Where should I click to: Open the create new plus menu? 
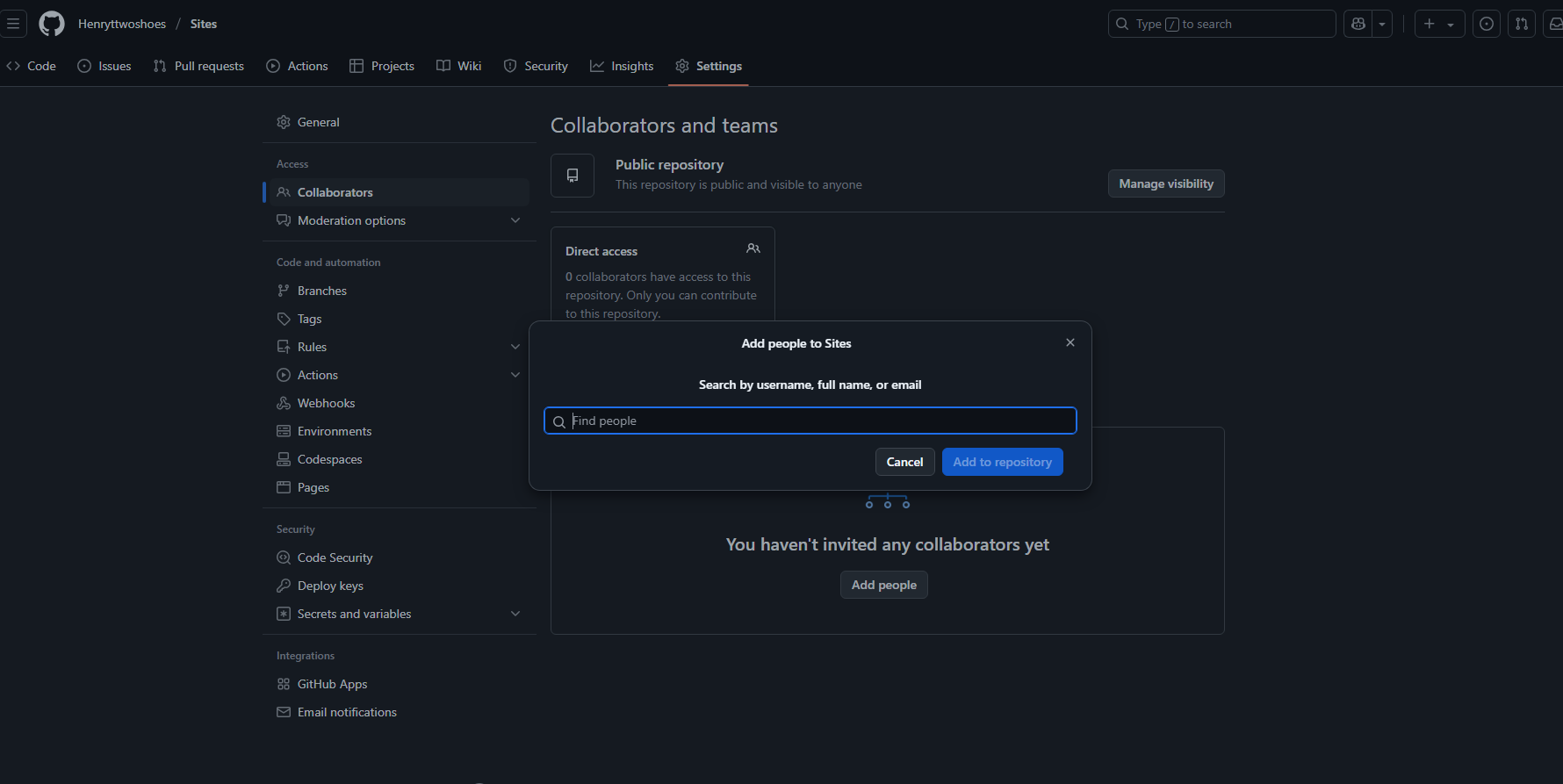click(x=1439, y=24)
